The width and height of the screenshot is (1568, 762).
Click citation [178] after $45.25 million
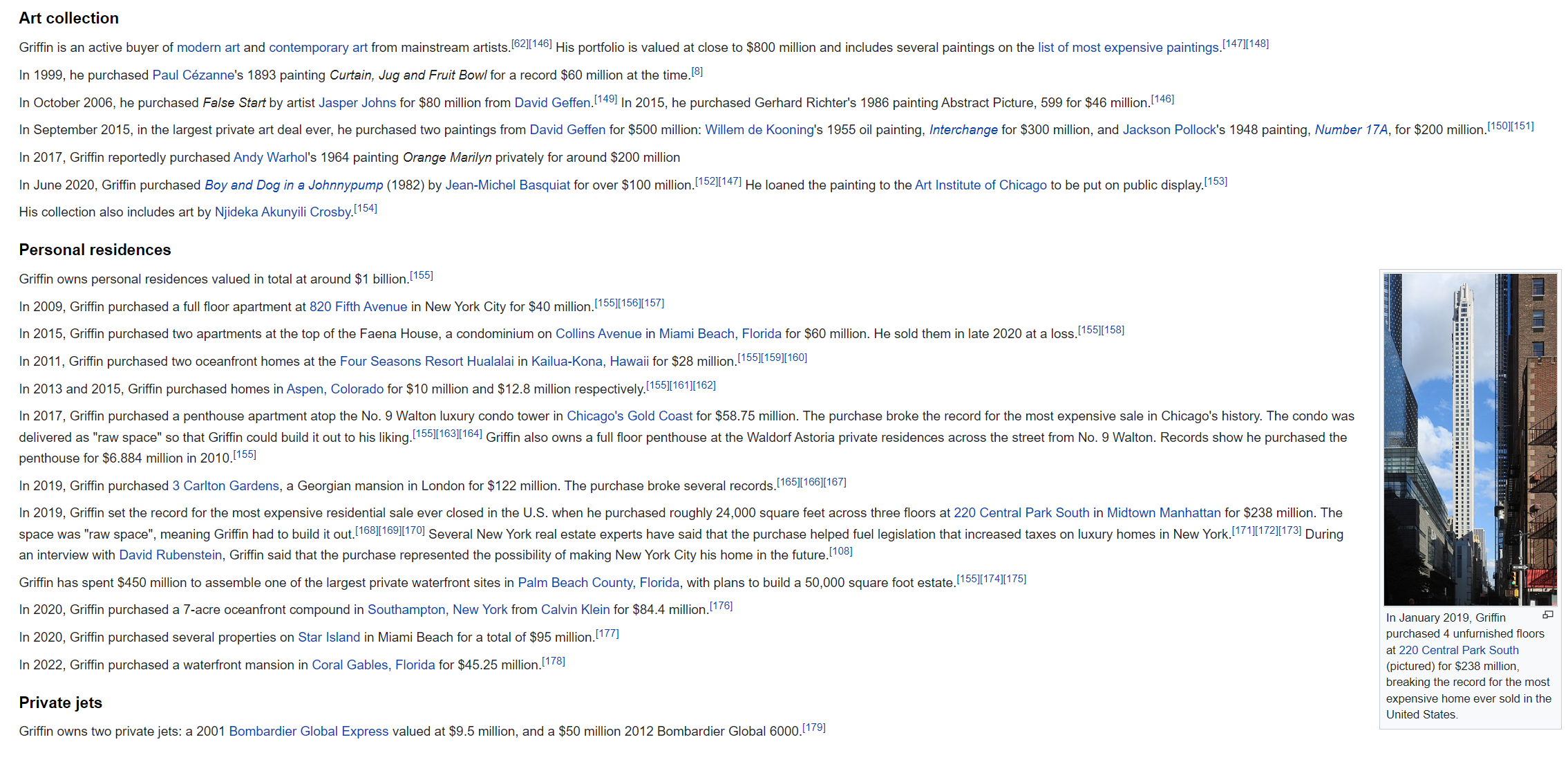click(x=554, y=662)
